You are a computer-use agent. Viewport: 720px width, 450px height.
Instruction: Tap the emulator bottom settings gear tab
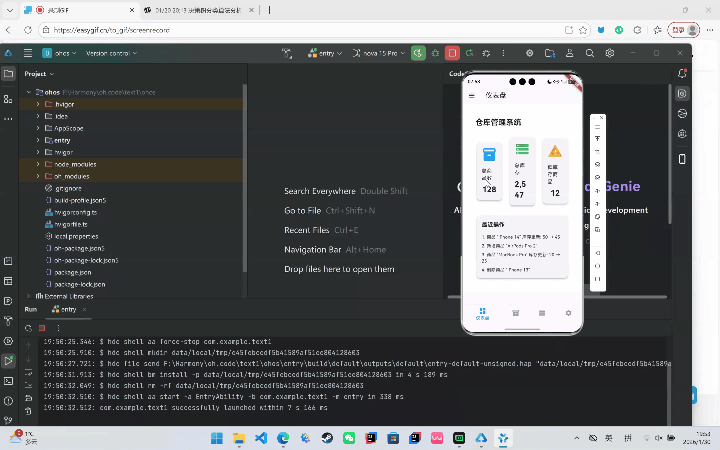pos(568,313)
